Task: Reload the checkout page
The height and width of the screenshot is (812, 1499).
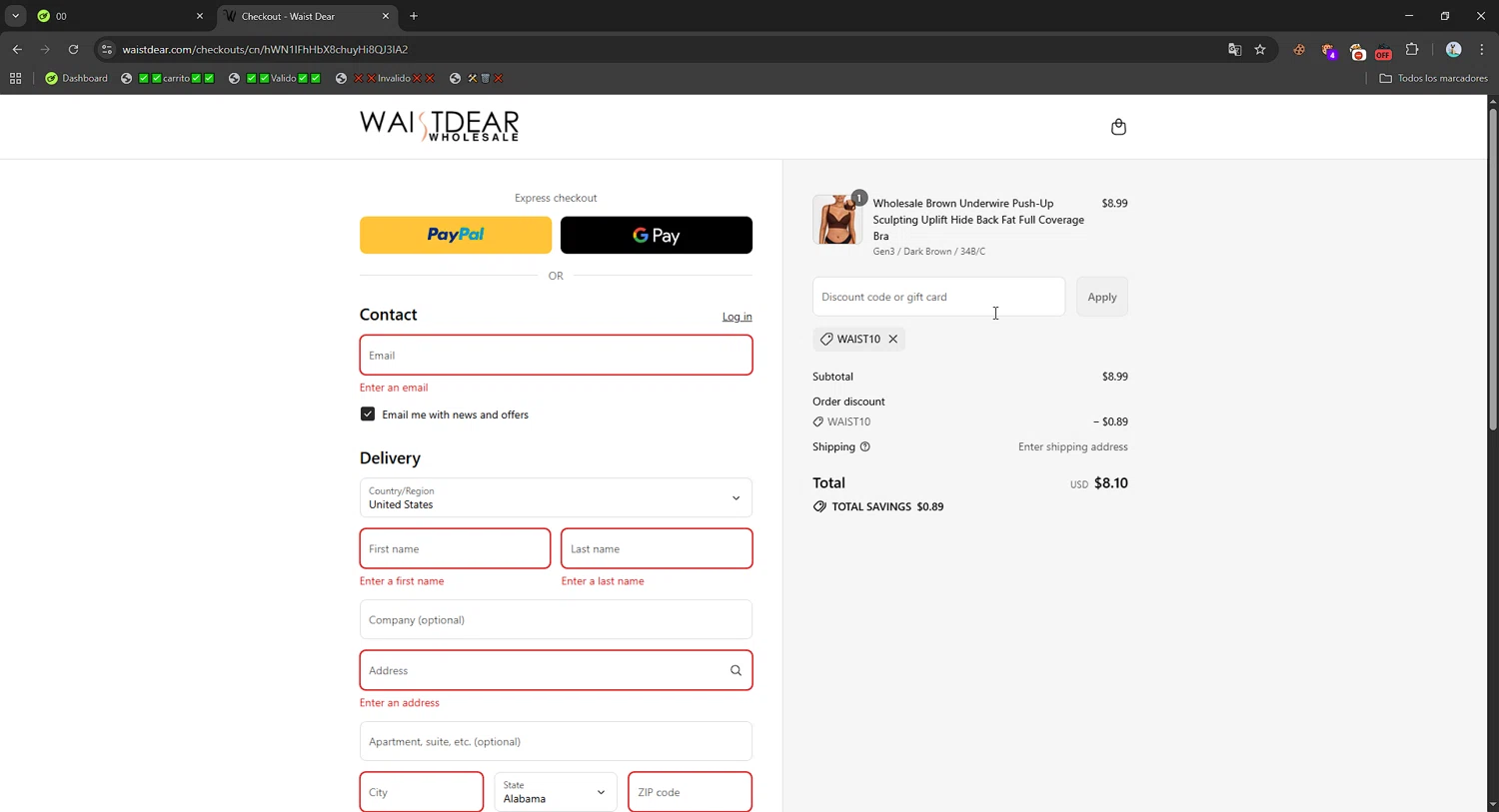Action: pyautogui.click(x=73, y=50)
